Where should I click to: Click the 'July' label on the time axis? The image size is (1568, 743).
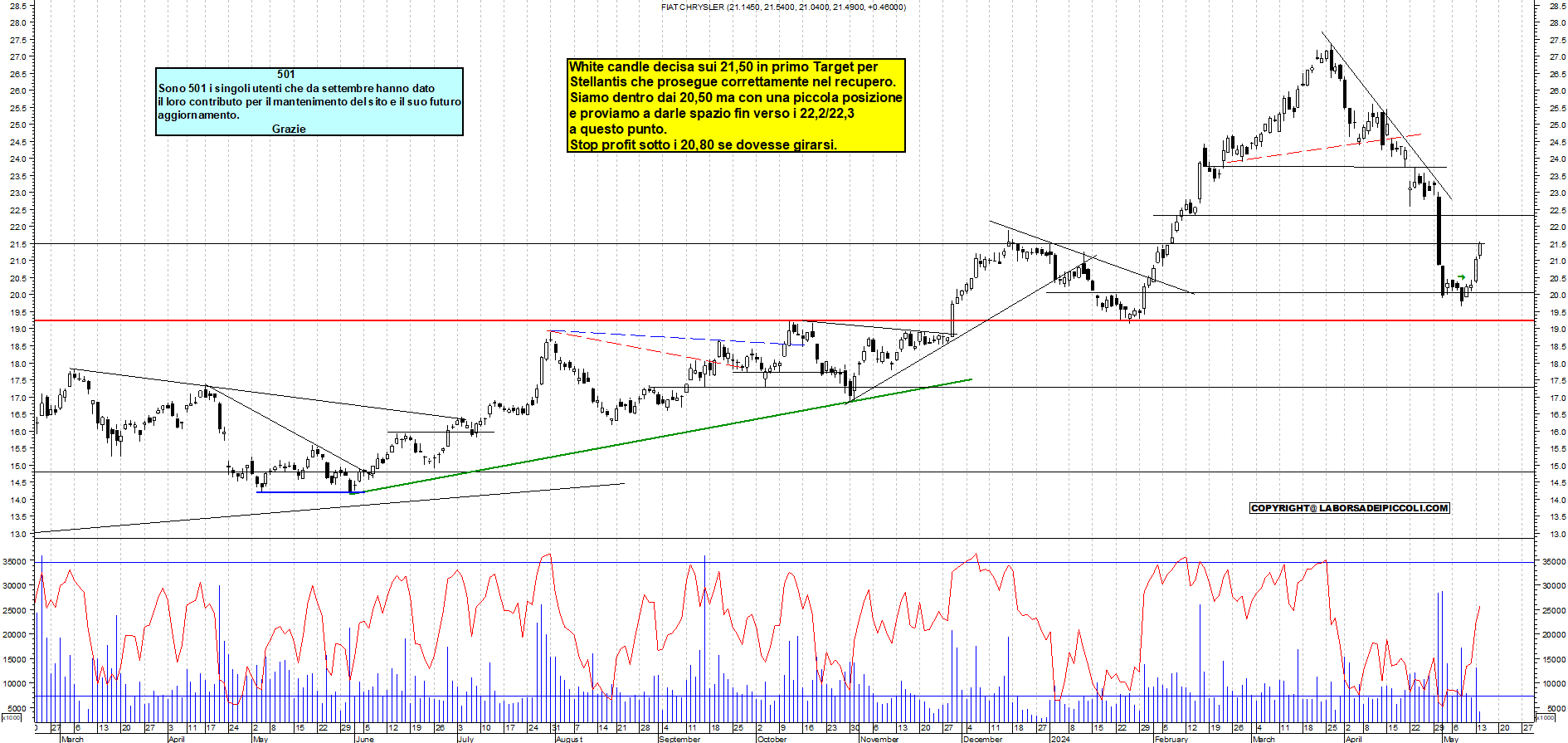coord(465,739)
